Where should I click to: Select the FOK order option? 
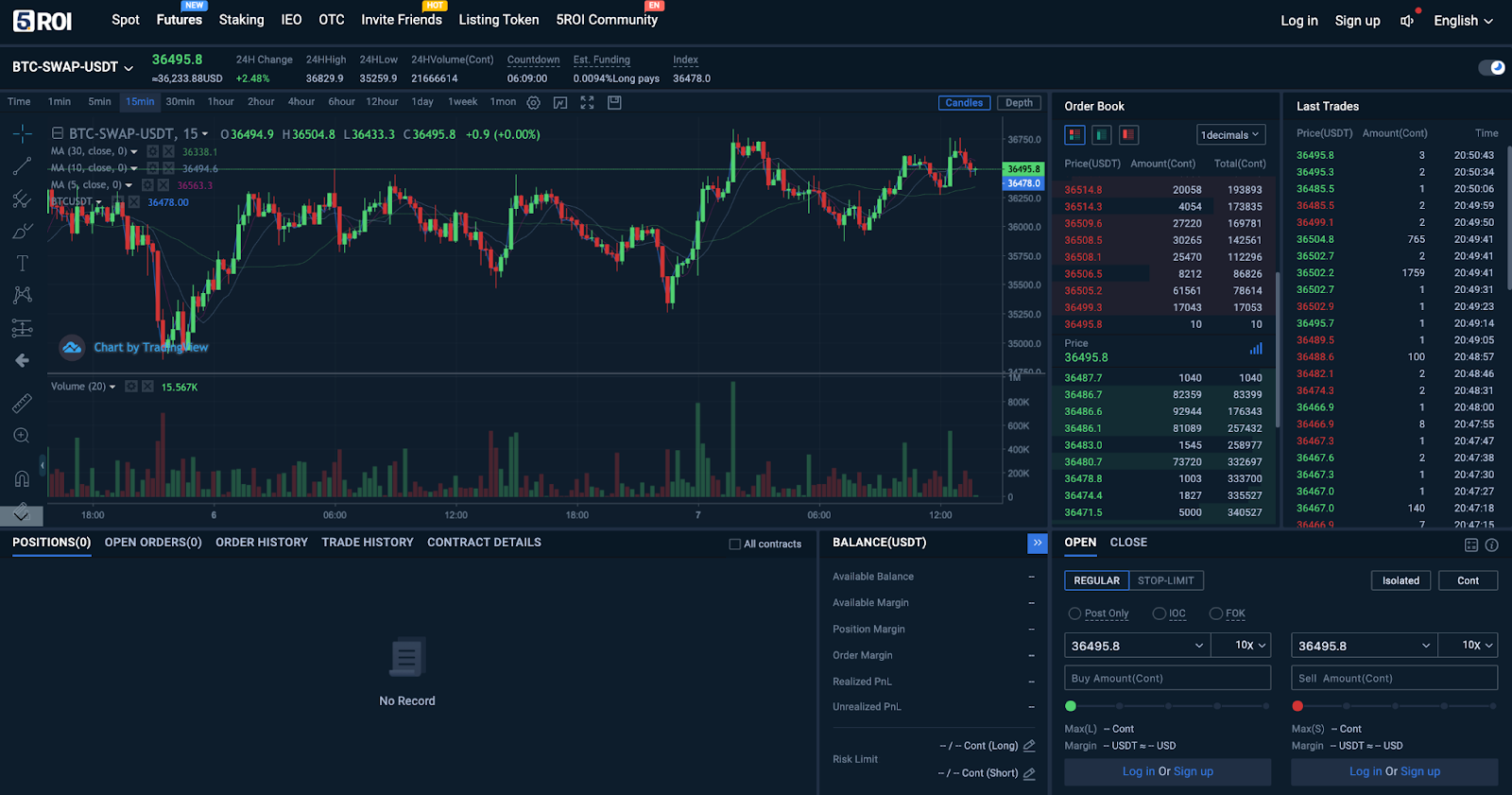[1216, 614]
